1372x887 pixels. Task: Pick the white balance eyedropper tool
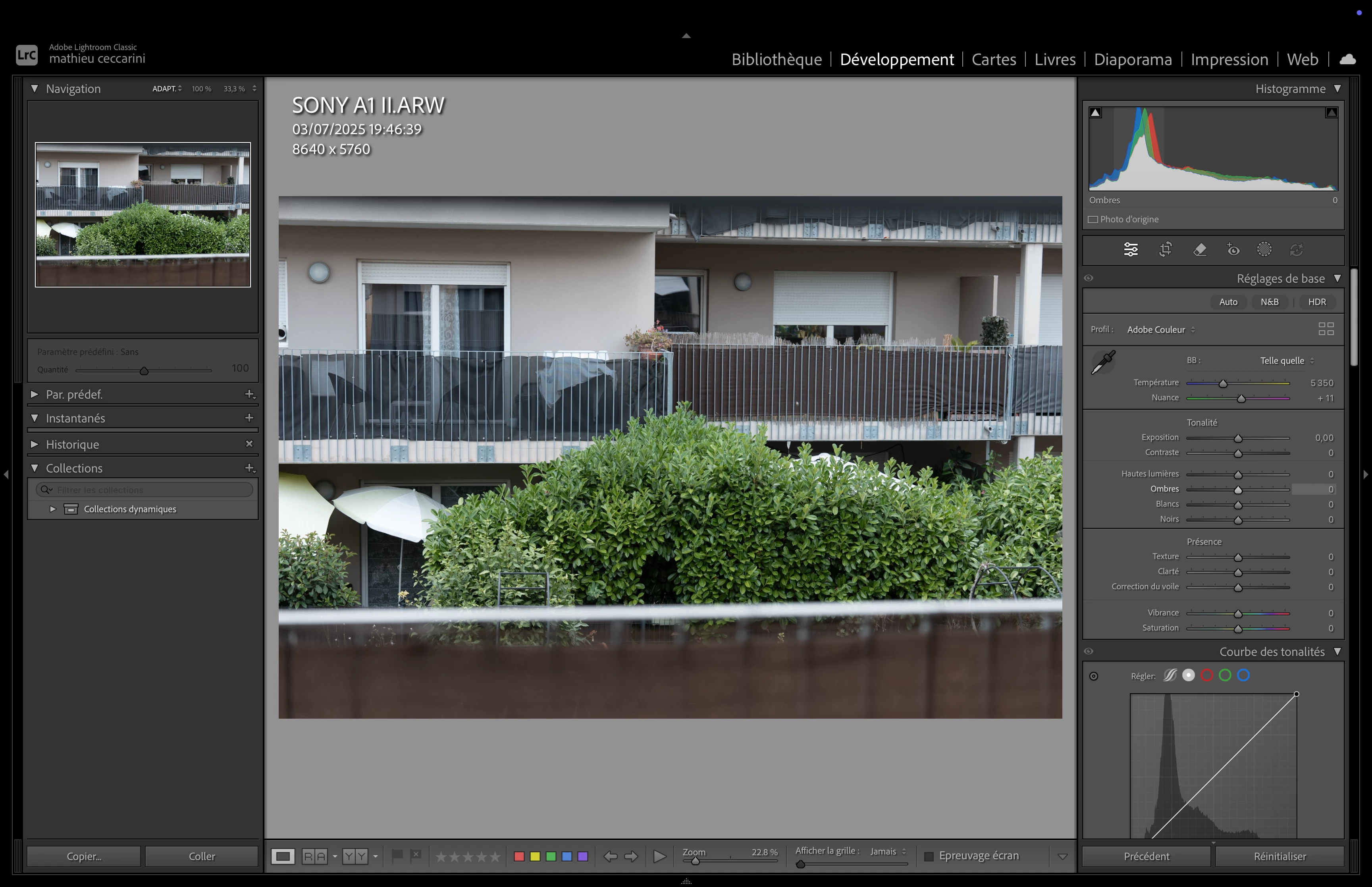1103,362
